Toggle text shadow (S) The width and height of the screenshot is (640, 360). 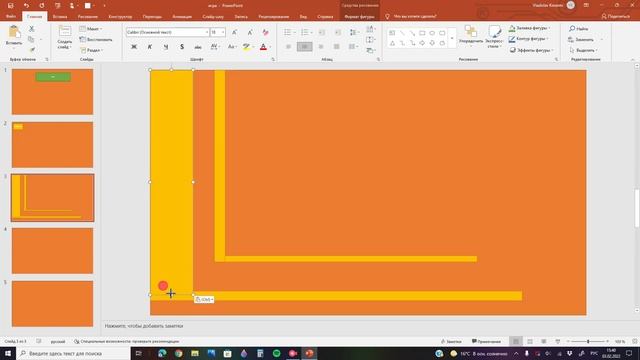[x=182, y=47]
